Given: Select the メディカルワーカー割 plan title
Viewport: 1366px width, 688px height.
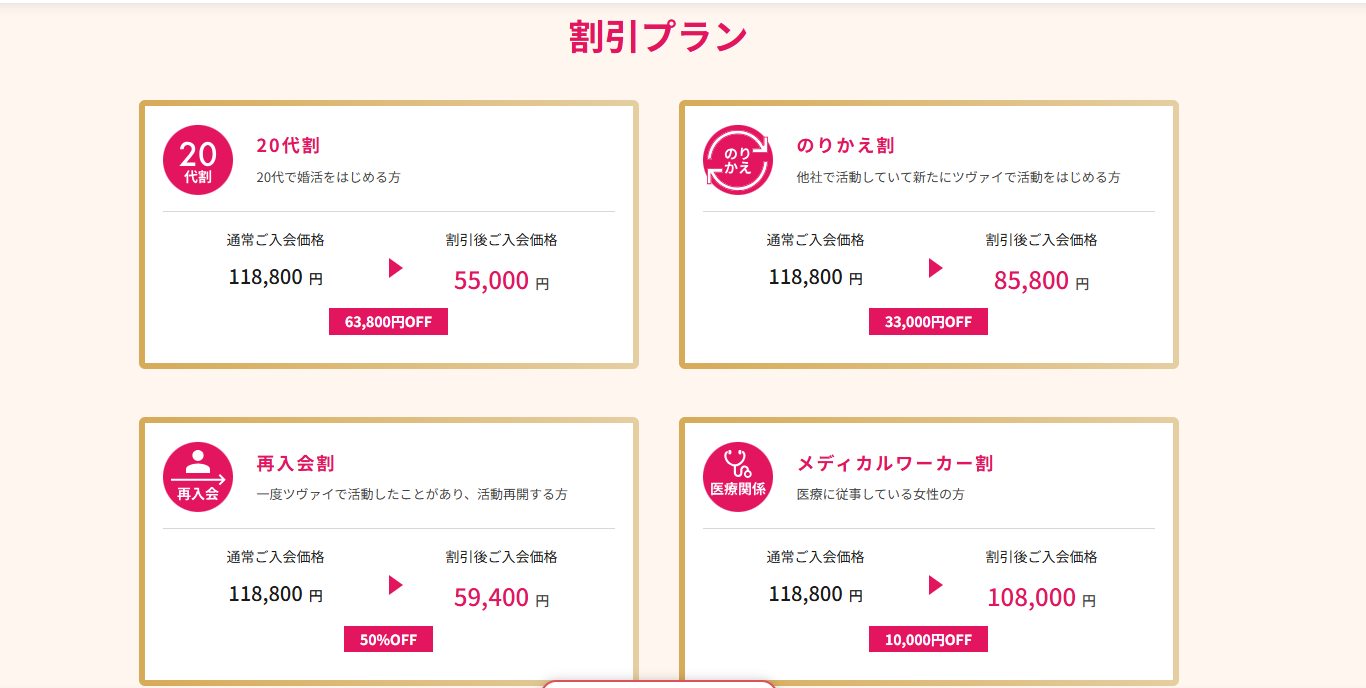Looking at the screenshot, I should (x=895, y=464).
